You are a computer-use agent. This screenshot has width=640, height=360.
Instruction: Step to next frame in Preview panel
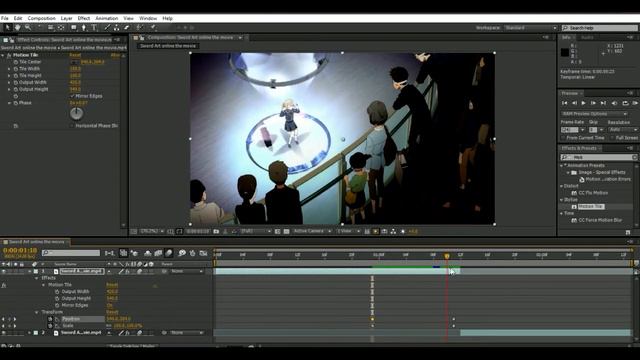click(593, 103)
